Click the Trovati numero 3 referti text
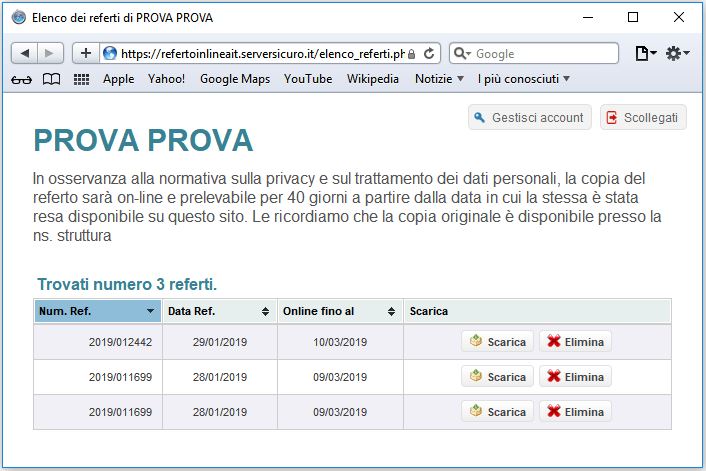This screenshot has width=706, height=471. [127, 285]
